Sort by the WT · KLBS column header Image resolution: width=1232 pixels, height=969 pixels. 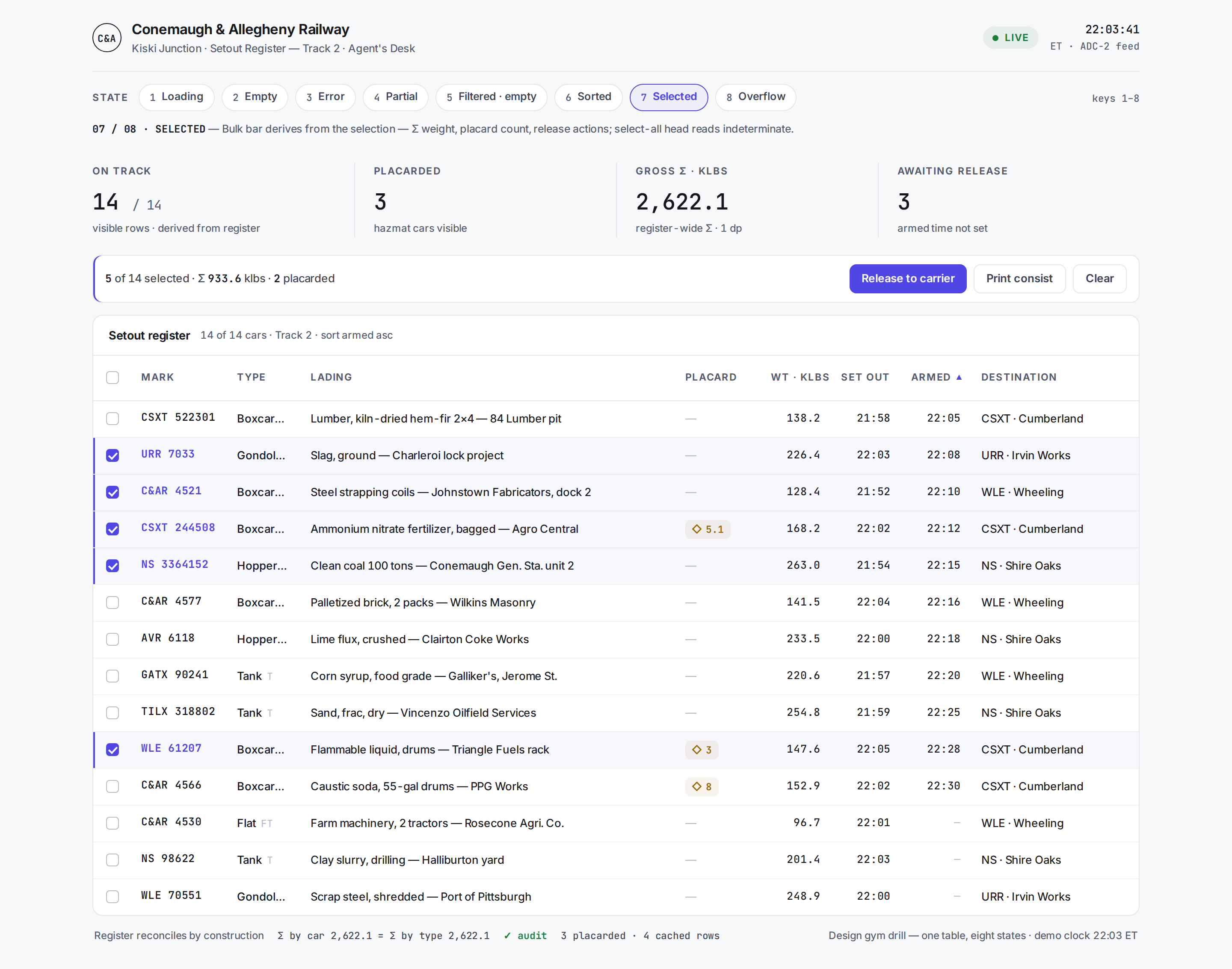(800, 377)
